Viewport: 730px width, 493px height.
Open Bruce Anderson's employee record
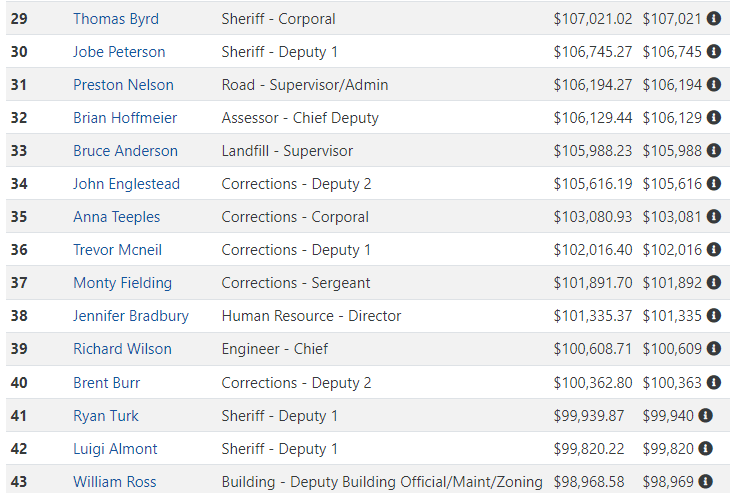click(125, 151)
